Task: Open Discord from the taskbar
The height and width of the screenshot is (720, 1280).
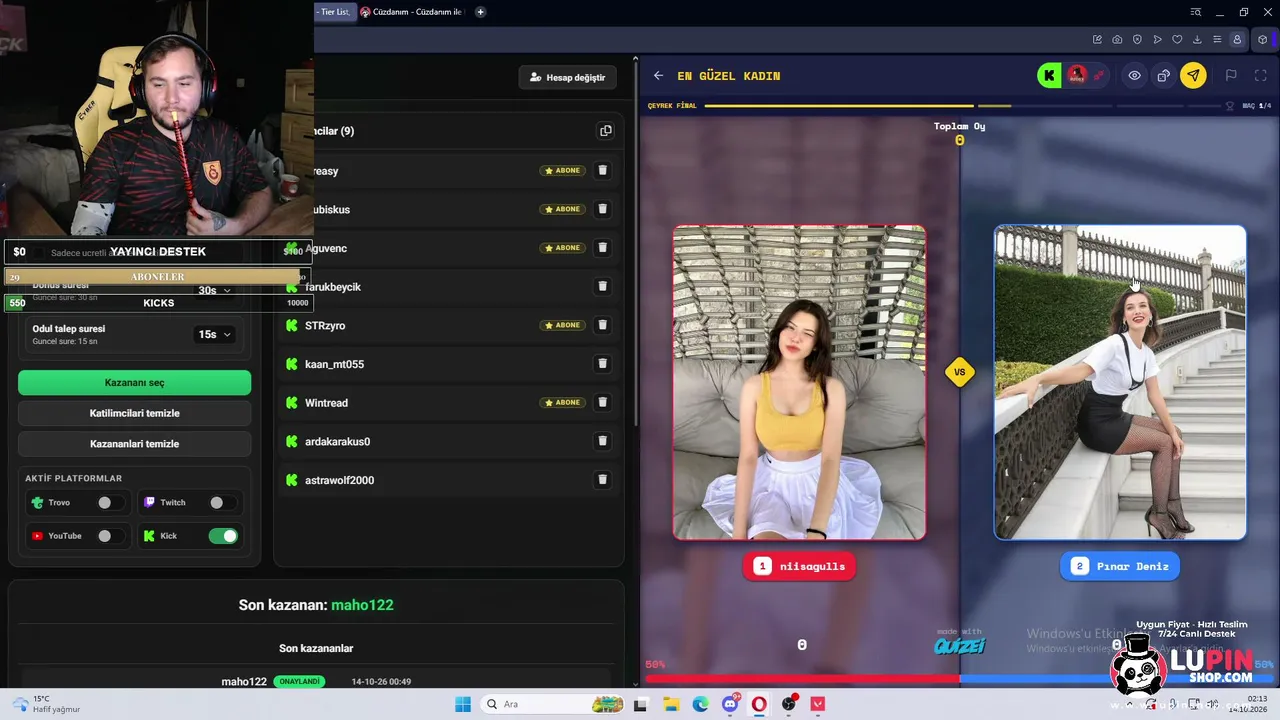Action: (730, 704)
